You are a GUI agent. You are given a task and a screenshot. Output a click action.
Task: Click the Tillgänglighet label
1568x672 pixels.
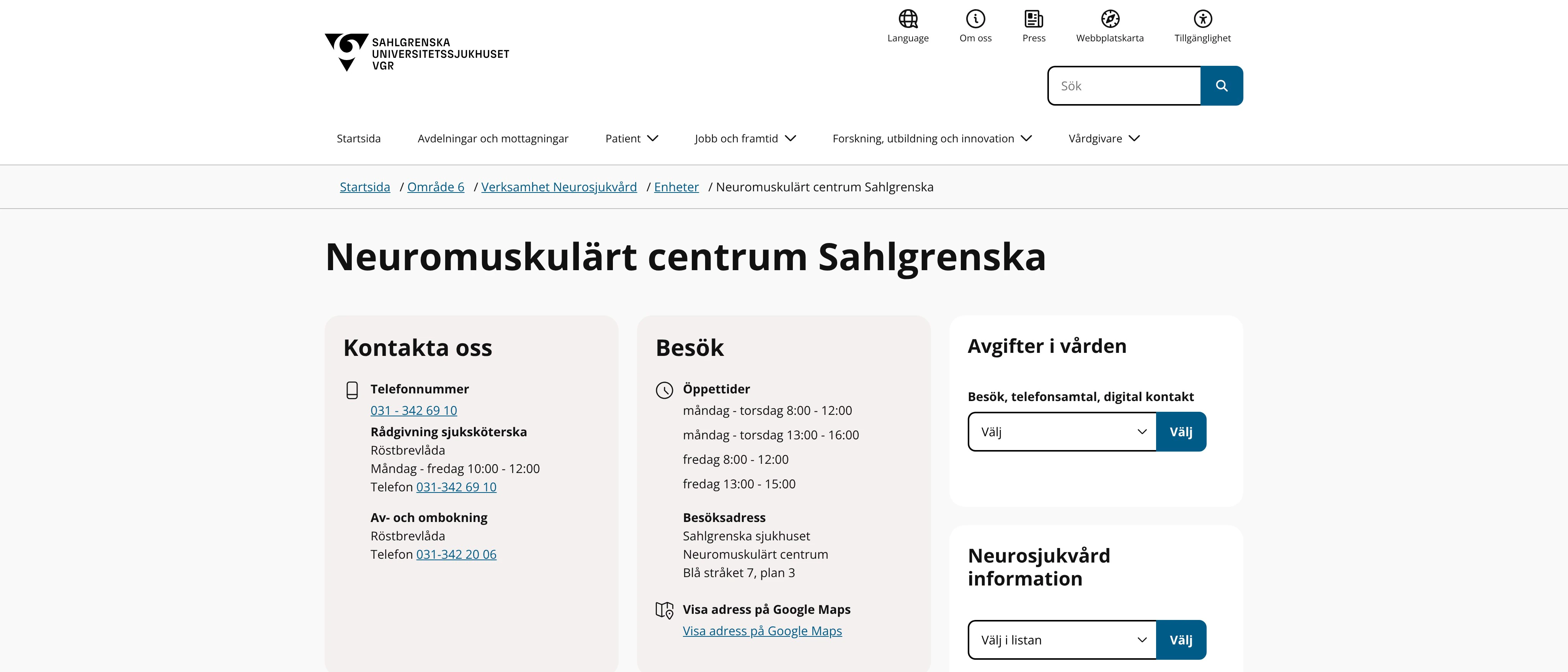[1202, 38]
